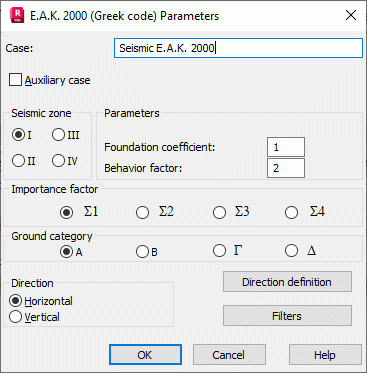Select seismic zone I

coord(18,135)
